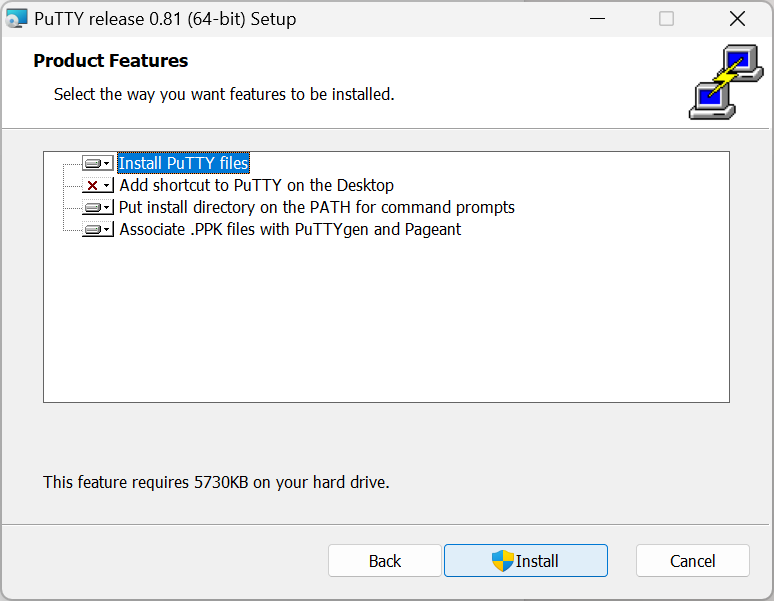774x601 pixels.
Task: Minimize the PuTTY Setup window
Action: (x=598, y=18)
